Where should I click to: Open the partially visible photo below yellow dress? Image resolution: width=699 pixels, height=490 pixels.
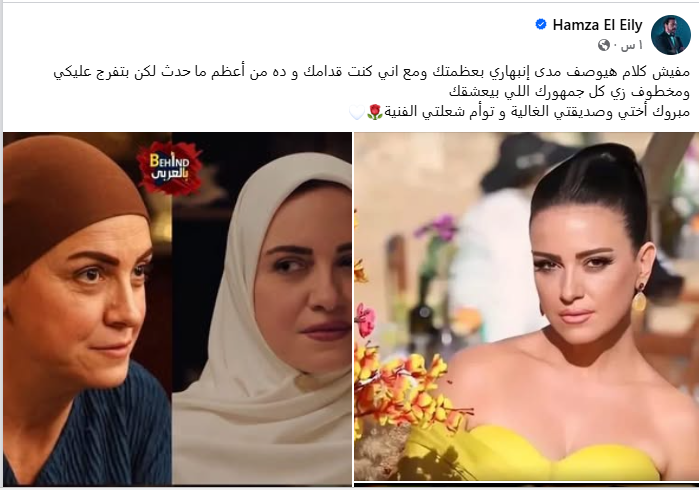point(526,485)
